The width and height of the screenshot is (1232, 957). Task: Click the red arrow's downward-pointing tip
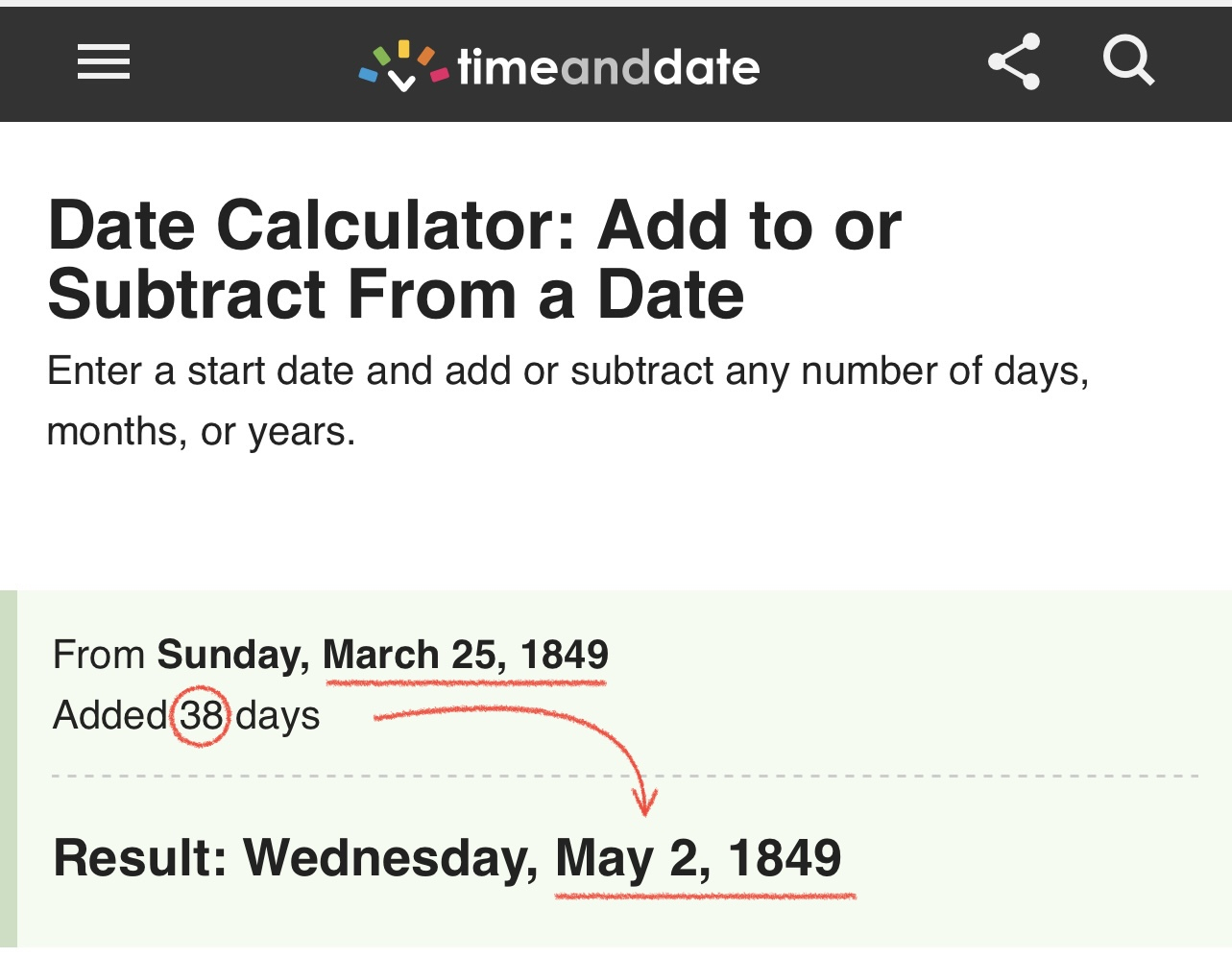point(645,806)
